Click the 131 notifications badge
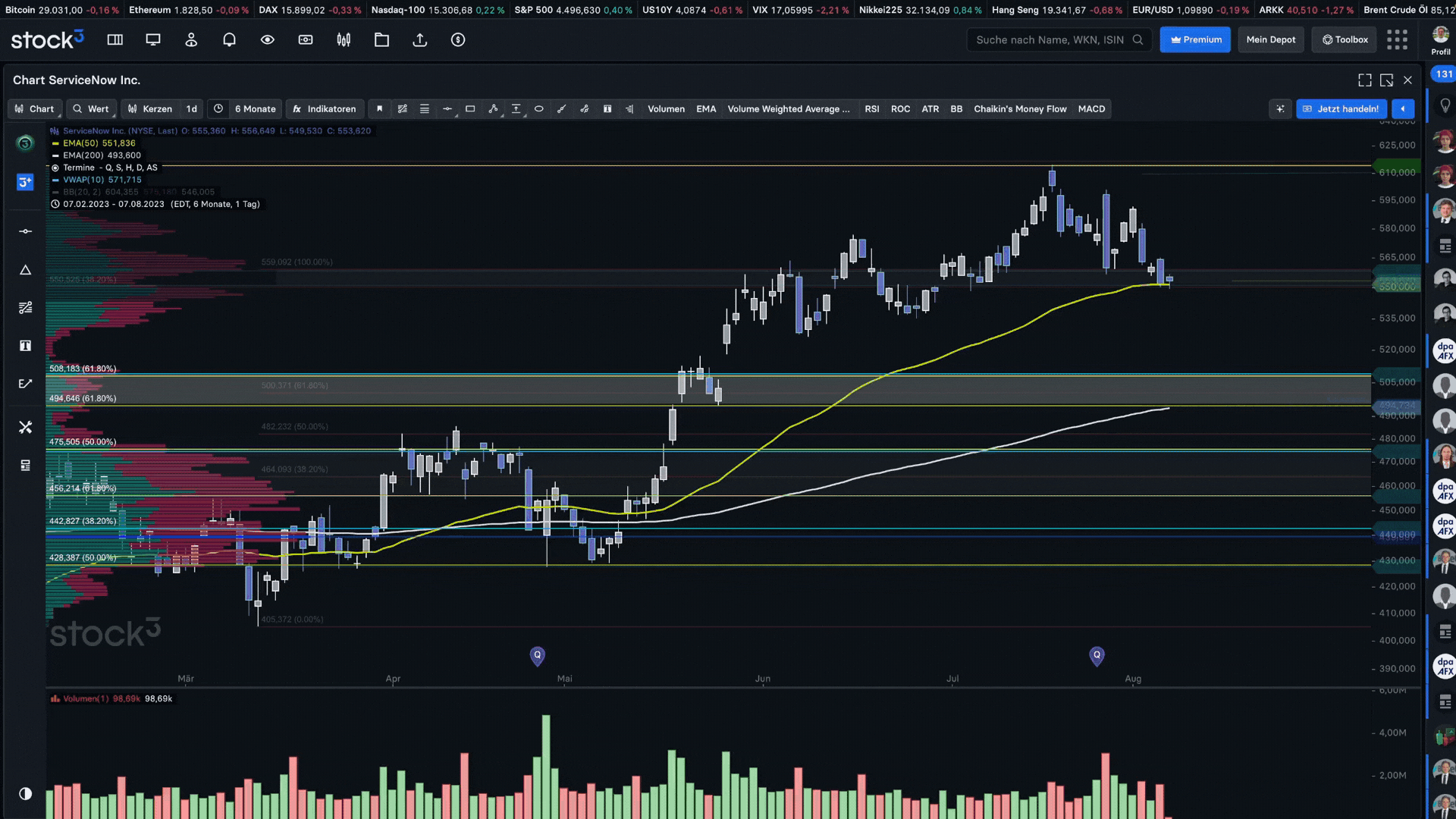The width and height of the screenshot is (1456, 819). click(1443, 74)
